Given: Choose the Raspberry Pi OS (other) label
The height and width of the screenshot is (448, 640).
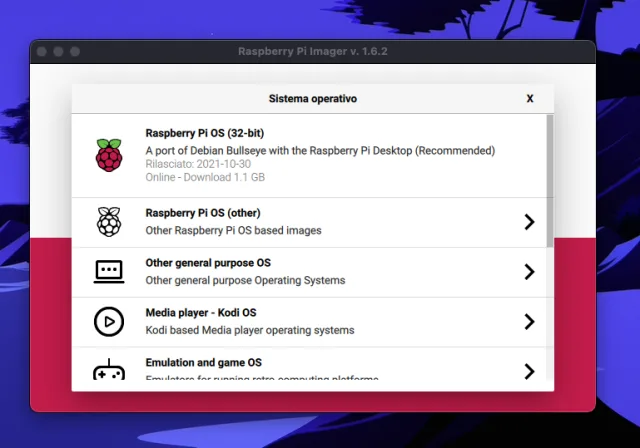Looking at the screenshot, I should coord(203,213).
